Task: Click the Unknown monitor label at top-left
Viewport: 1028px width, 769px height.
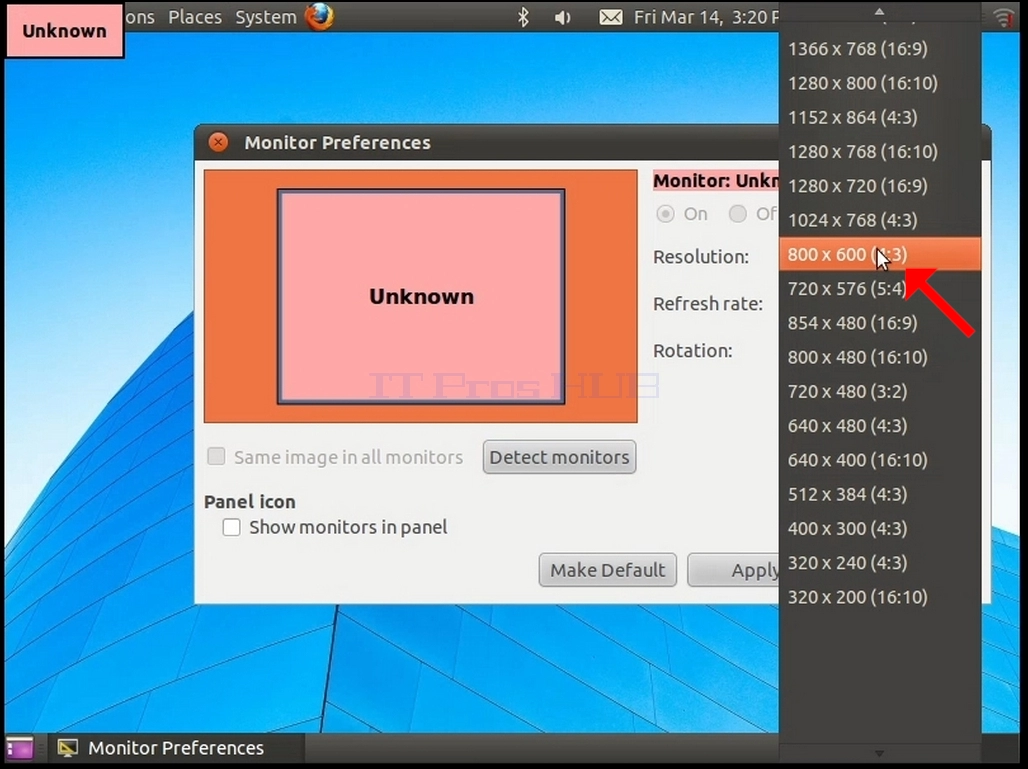Action: (64, 31)
